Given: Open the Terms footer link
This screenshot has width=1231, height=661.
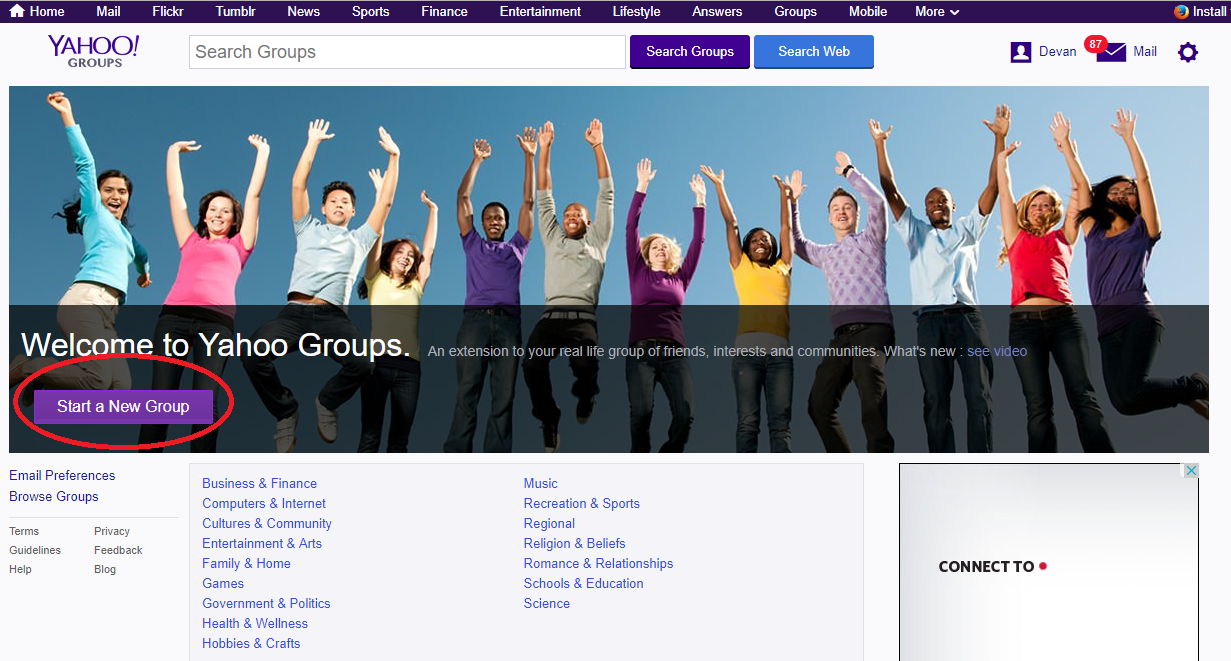Looking at the screenshot, I should (x=24, y=531).
